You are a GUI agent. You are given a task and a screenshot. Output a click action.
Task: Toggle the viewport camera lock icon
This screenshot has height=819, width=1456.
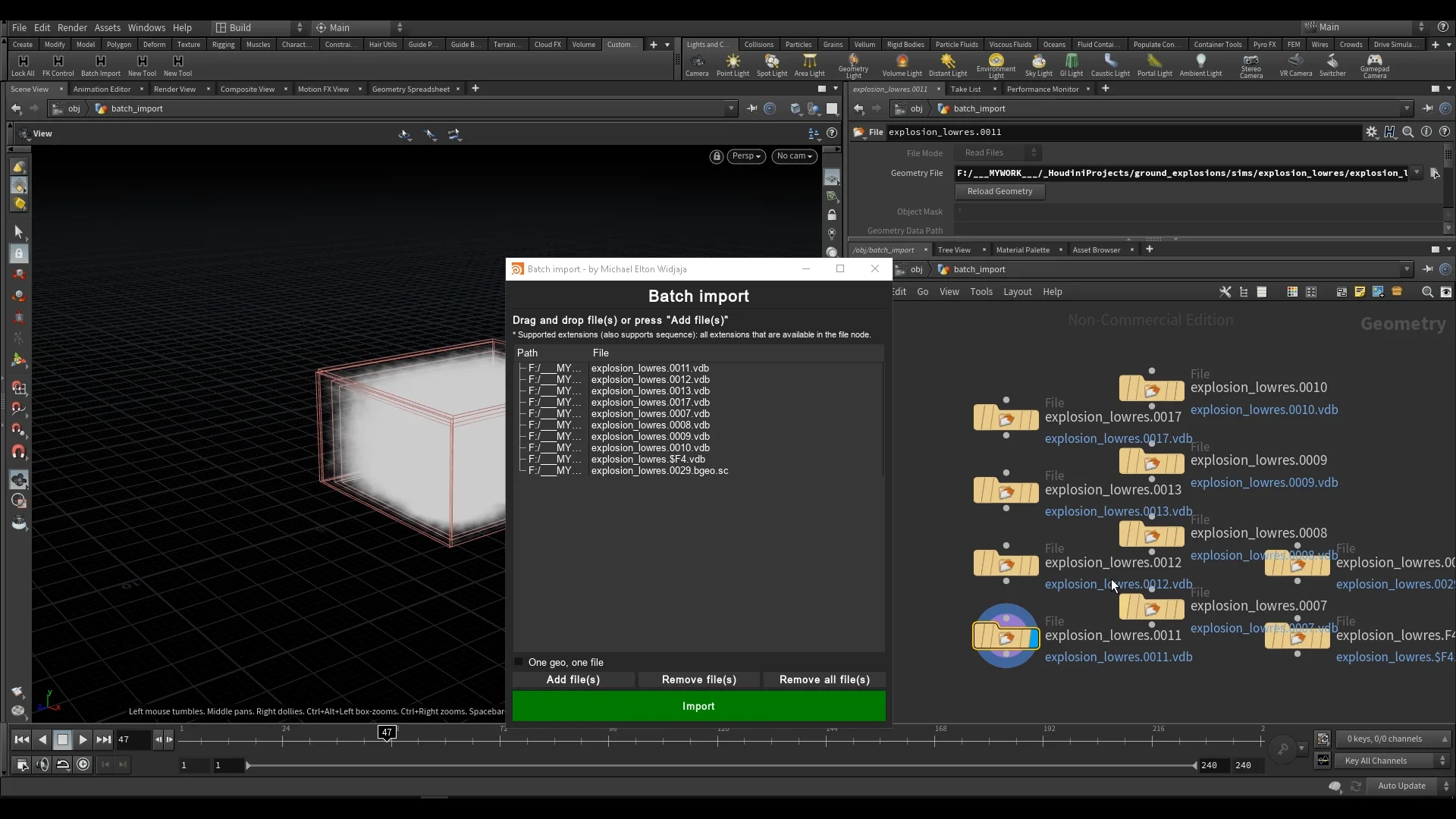[716, 156]
